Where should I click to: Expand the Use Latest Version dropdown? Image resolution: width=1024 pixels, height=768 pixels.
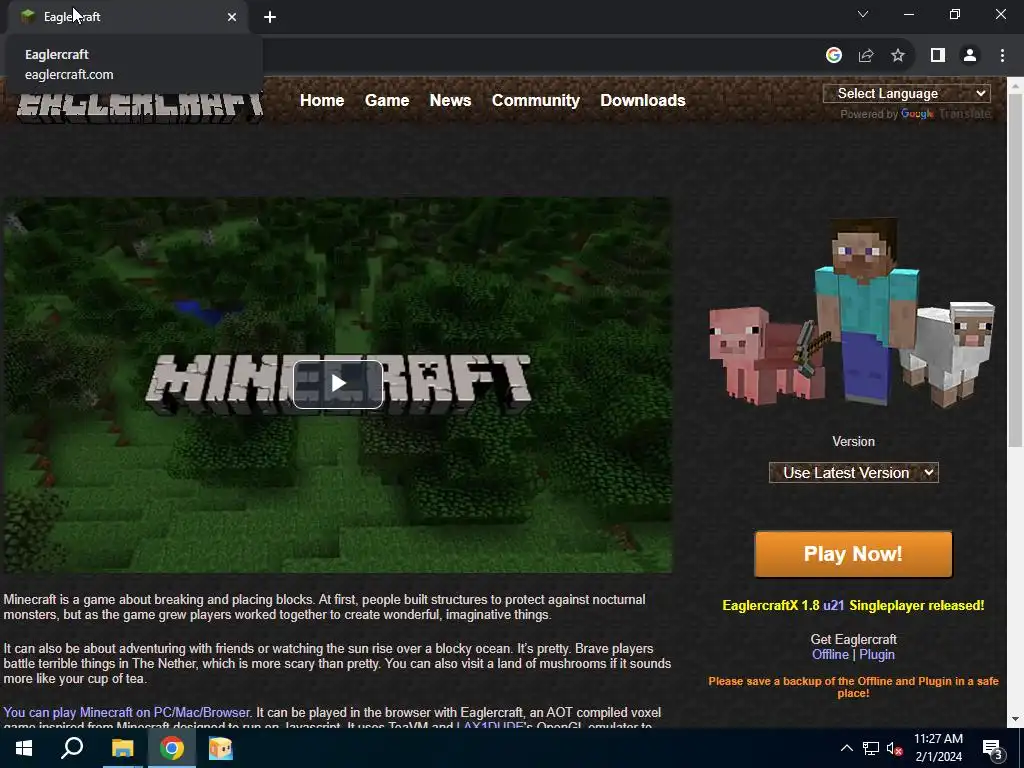[x=854, y=473]
